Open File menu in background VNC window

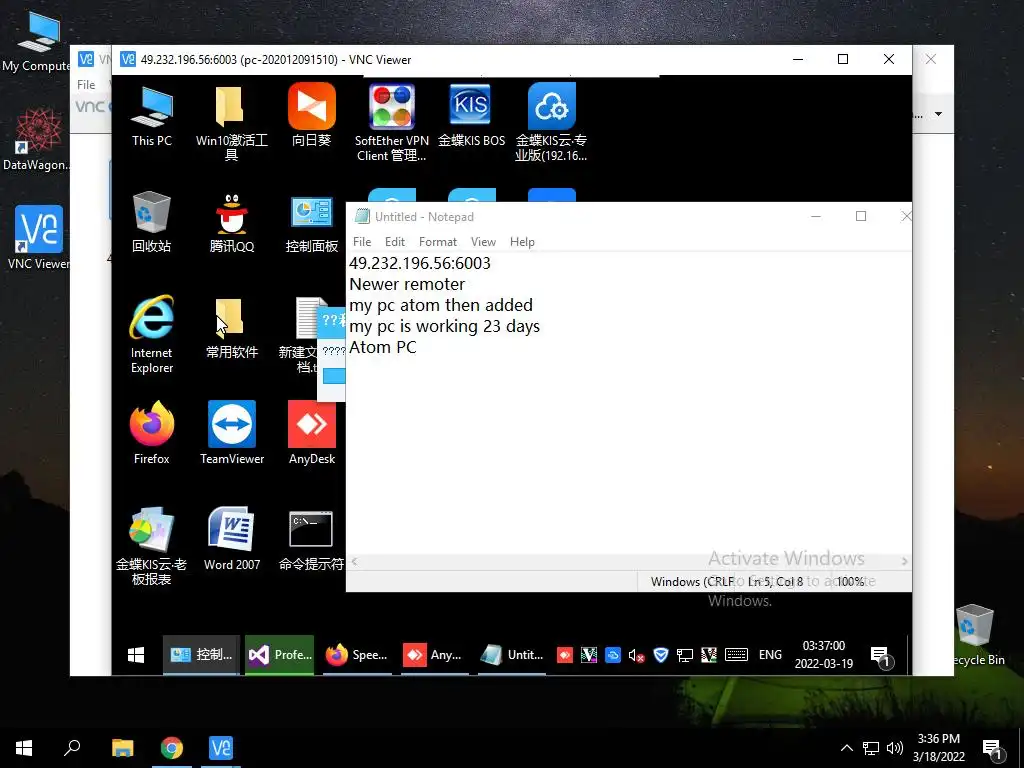[86, 84]
